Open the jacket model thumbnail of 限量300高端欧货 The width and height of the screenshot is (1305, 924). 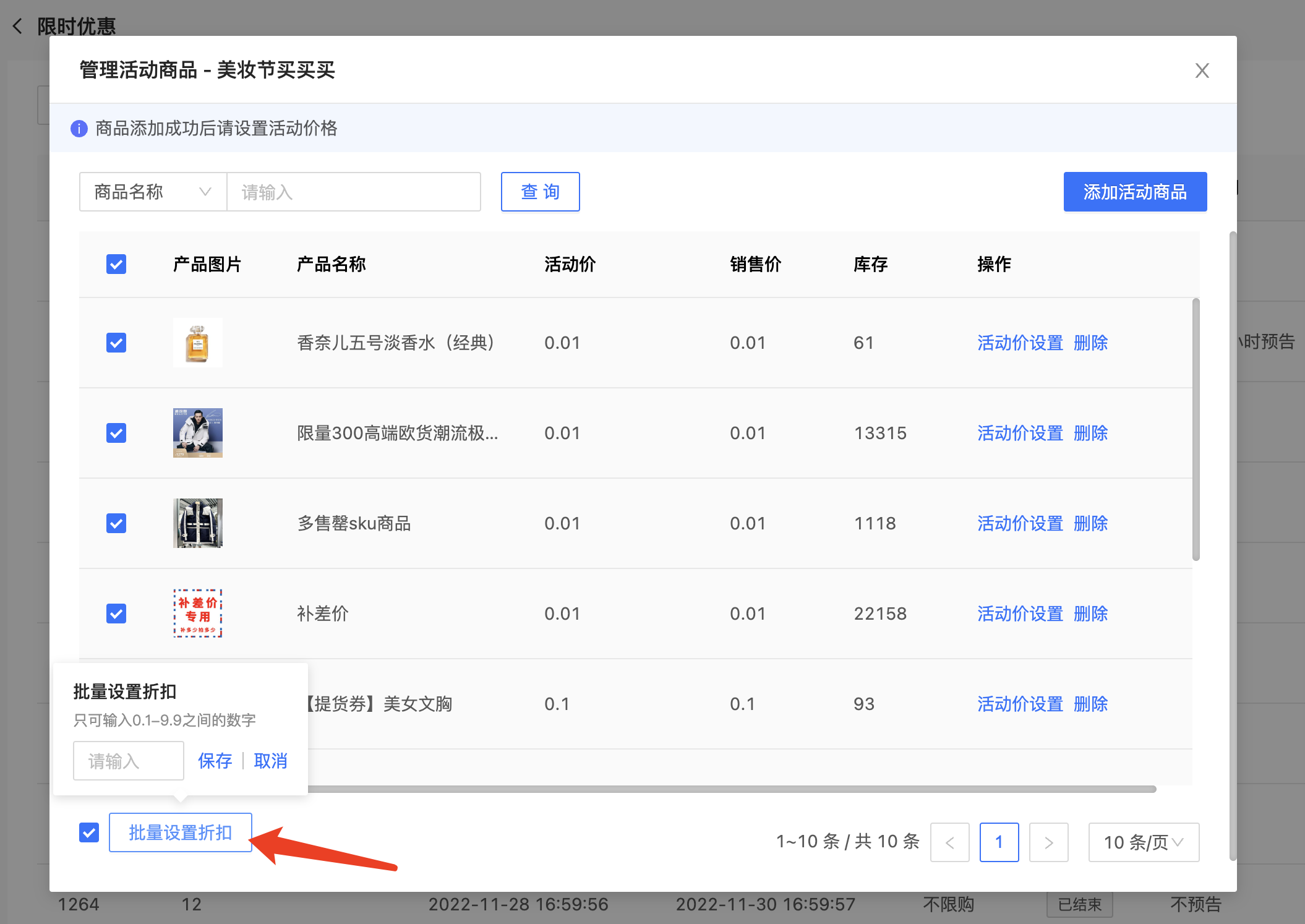(x=197, y=433)
